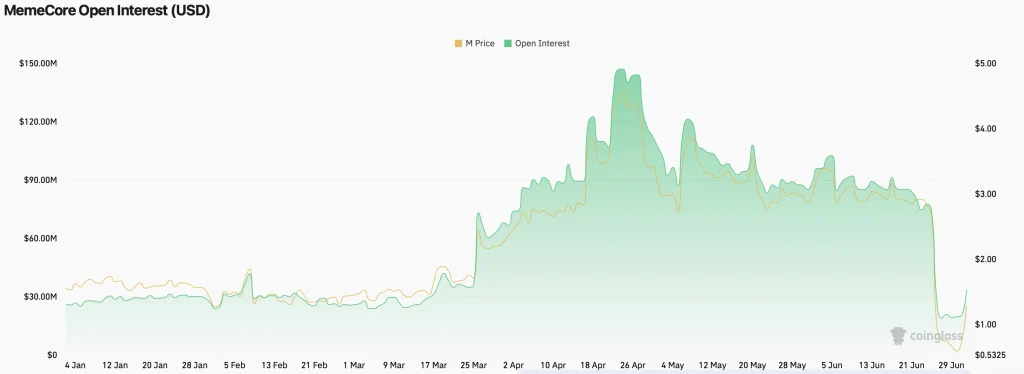
Task: Click the $0.5325 right price axis label
Action: pos(990,355)
